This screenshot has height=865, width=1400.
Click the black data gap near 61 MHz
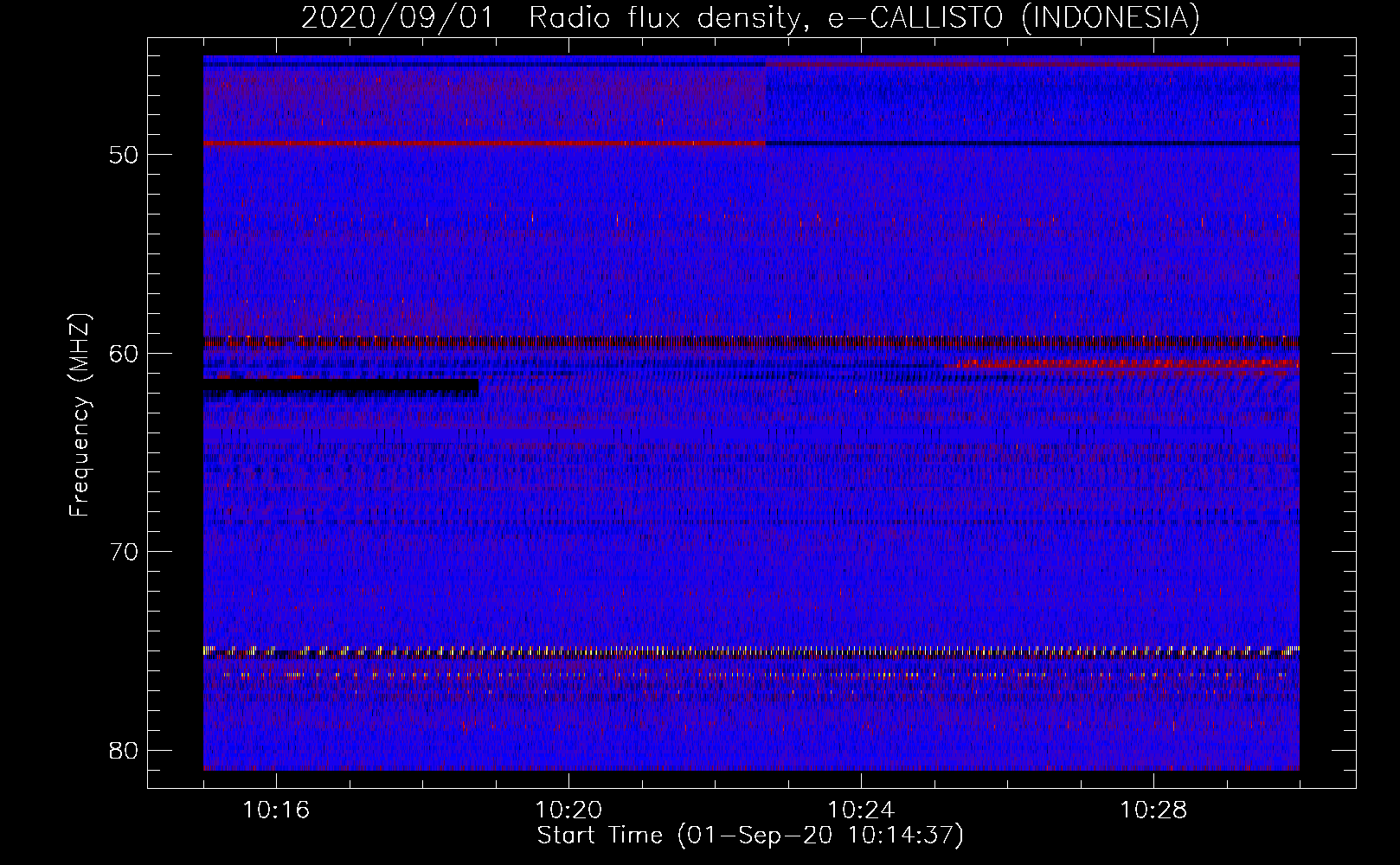(x=341, y=388)
